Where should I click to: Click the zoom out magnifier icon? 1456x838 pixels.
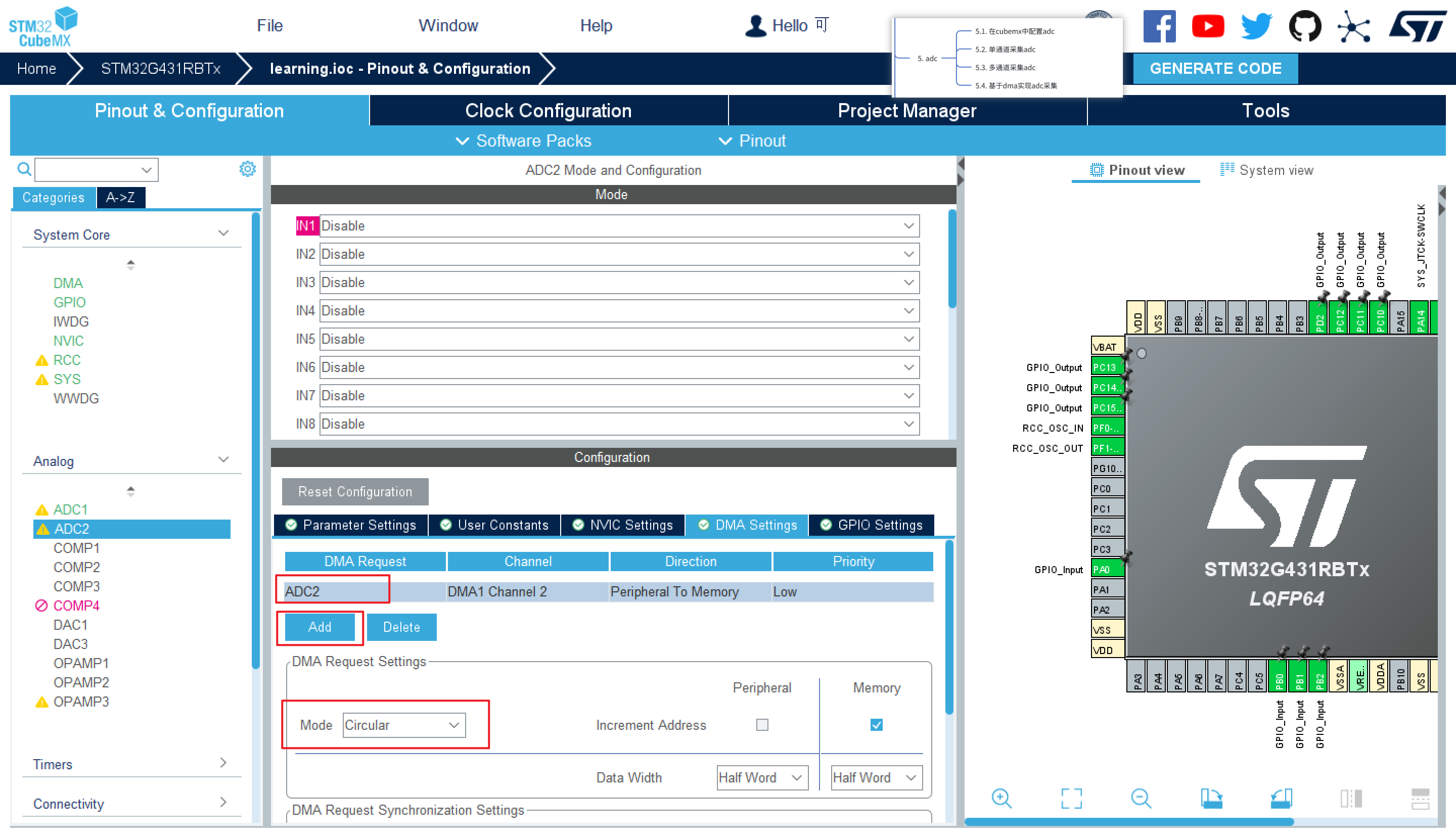coord(1141,798)
